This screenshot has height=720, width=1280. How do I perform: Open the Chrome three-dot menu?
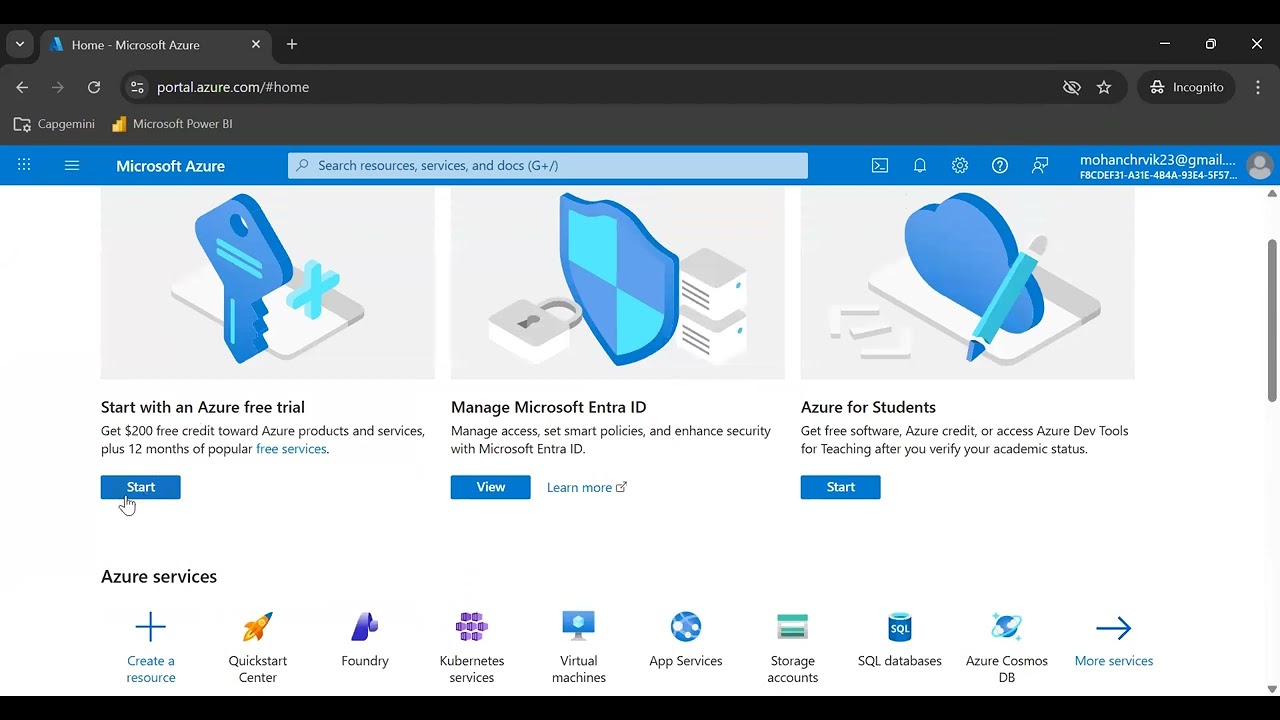click(1258, 87)
